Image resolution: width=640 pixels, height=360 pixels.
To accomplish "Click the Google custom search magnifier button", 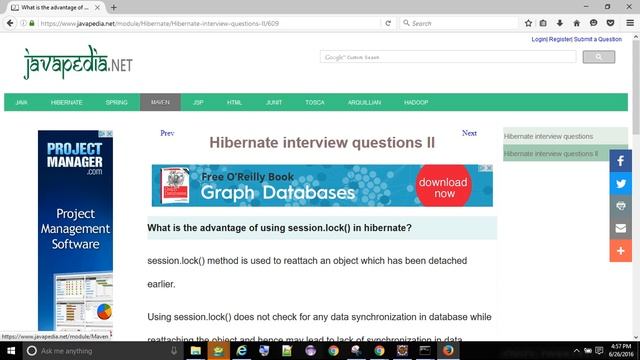I will tap(598, 57).
